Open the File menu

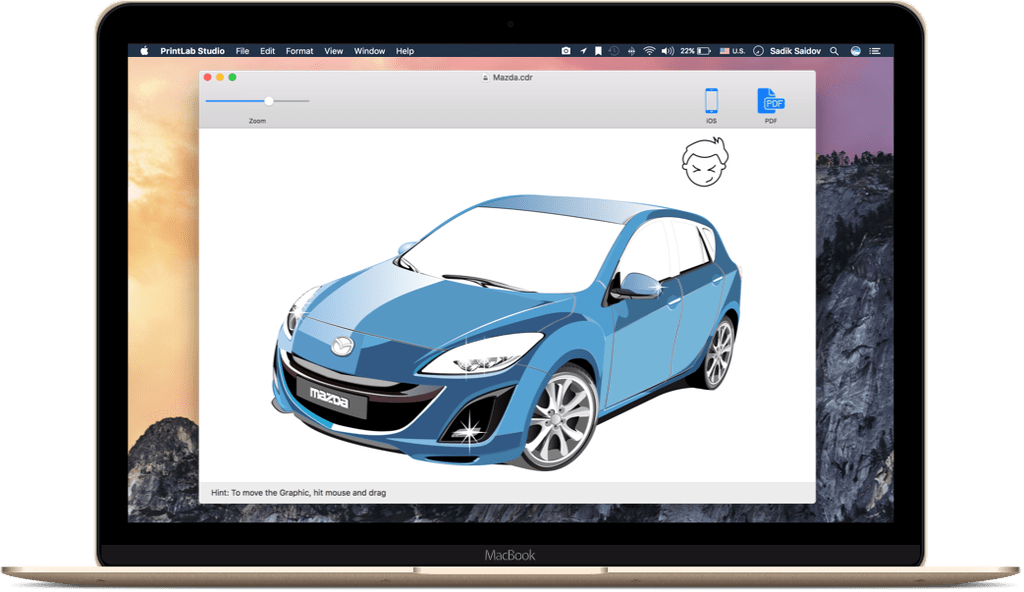click(x=242, y=51)
